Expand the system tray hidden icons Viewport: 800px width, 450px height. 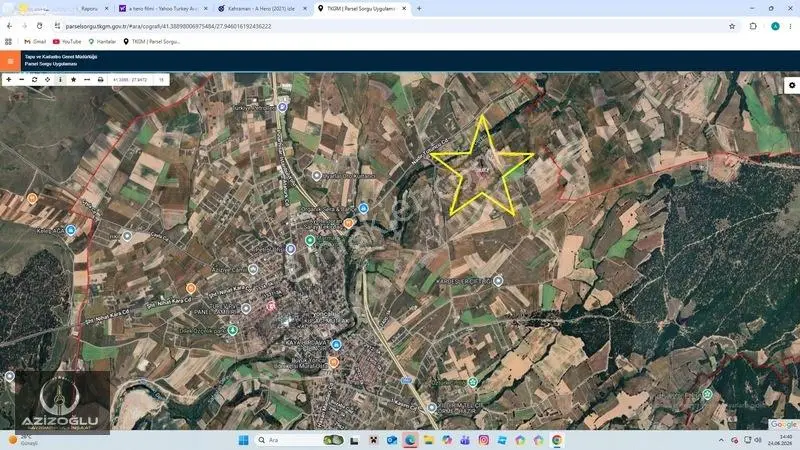point(721,440)
